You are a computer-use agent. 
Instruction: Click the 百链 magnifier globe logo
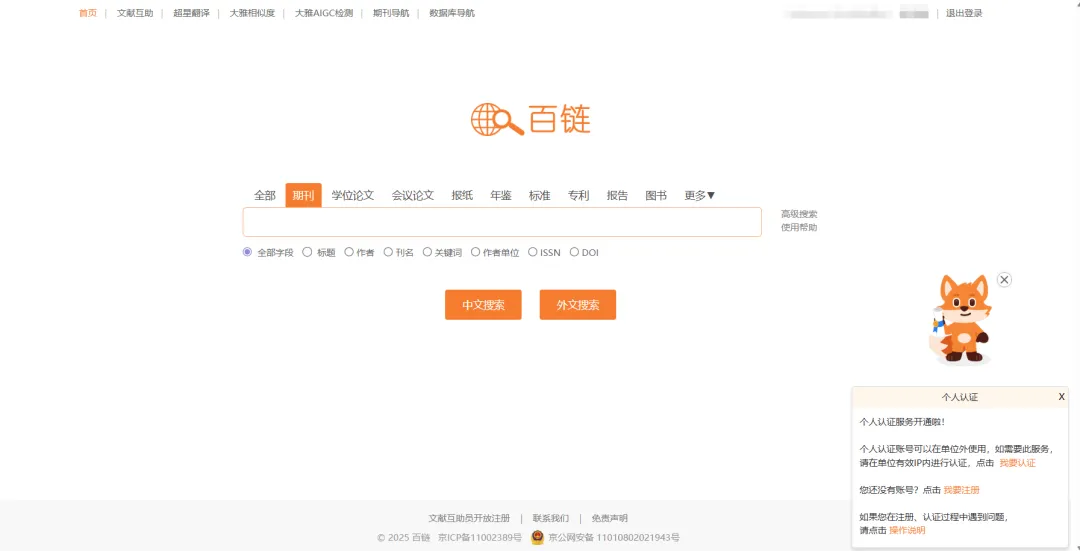497,120
